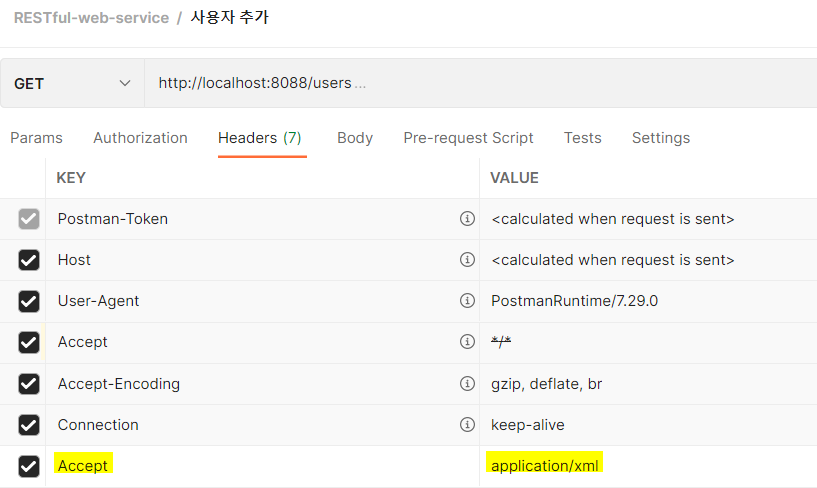The height and width of the screenshot is (488, 817).
Task: Uncheck the Accept-Encoding header checkbox
Action: coord(29,384)
